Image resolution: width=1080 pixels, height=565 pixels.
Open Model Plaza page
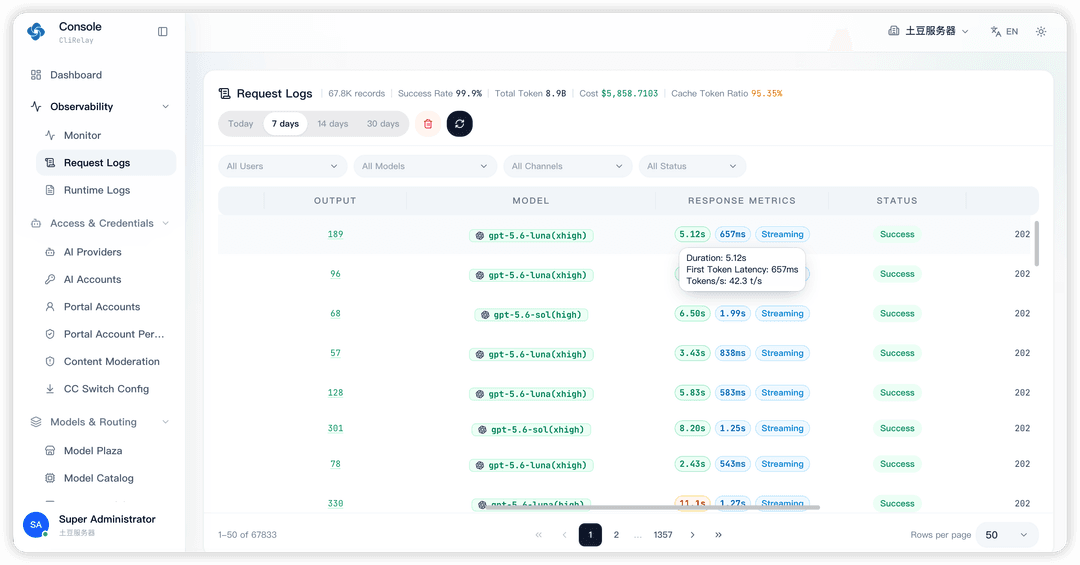coord(93,451)
